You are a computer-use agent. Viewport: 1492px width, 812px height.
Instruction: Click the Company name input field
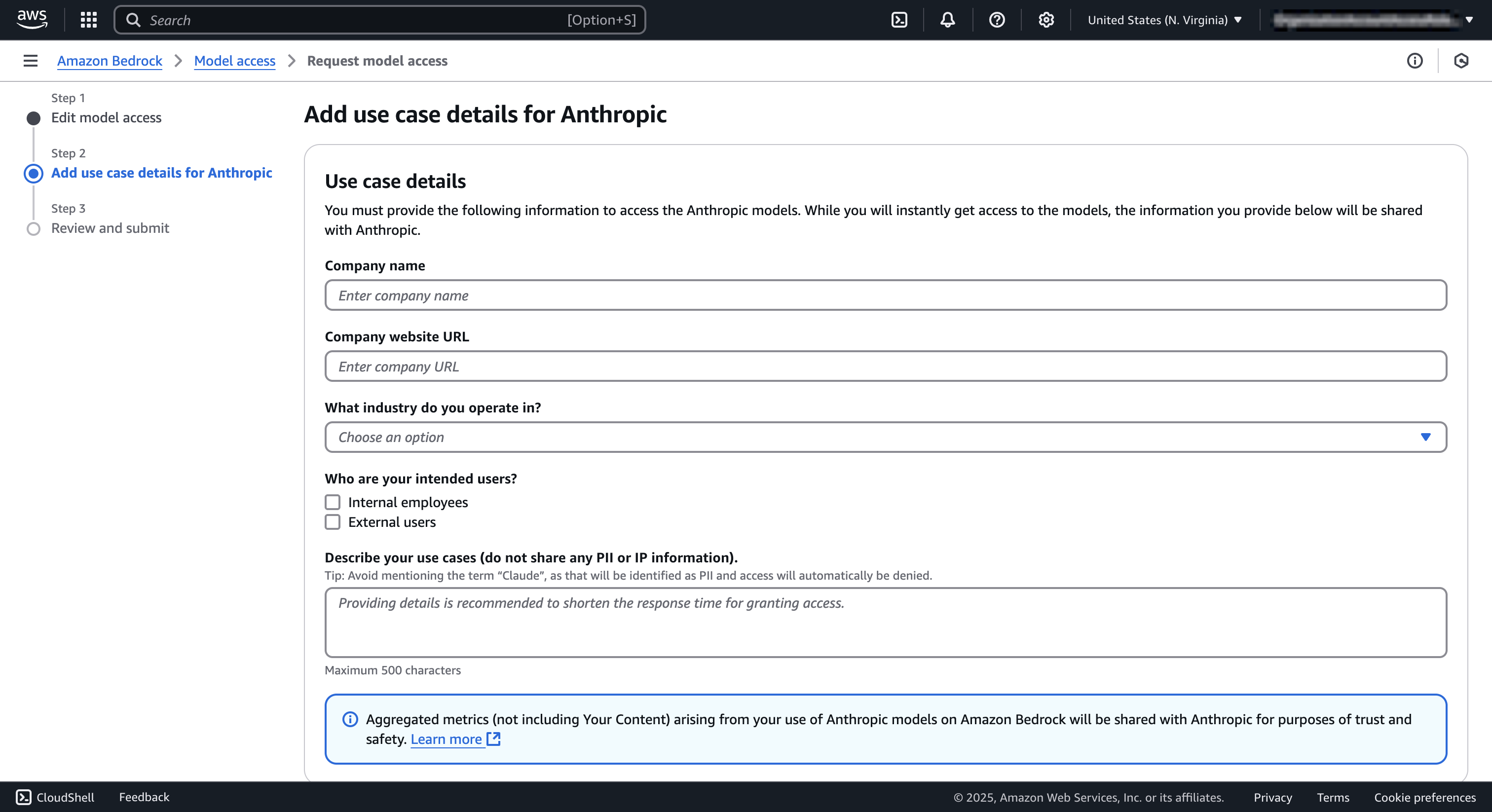886,295
